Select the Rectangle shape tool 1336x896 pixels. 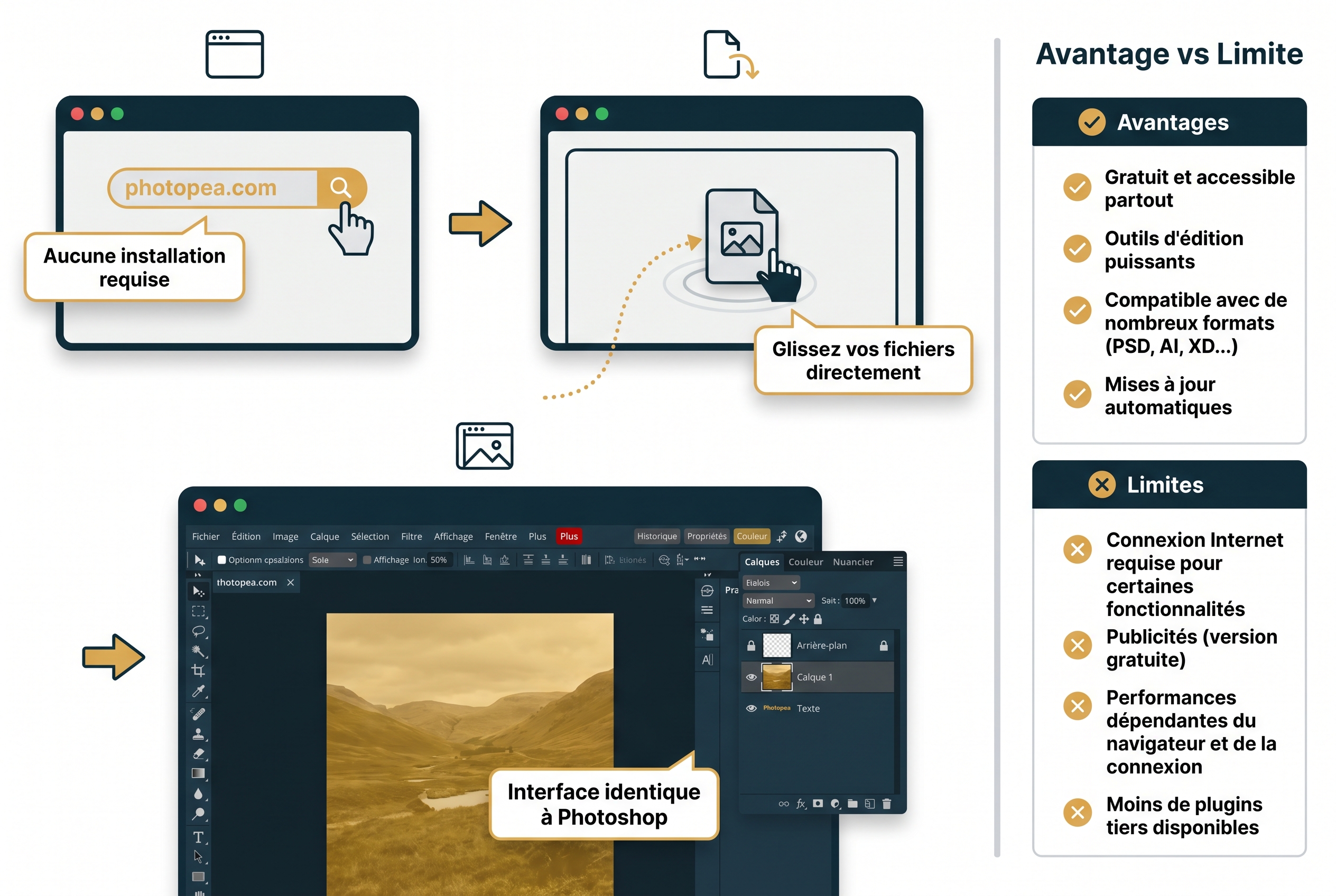coord(198,876)
